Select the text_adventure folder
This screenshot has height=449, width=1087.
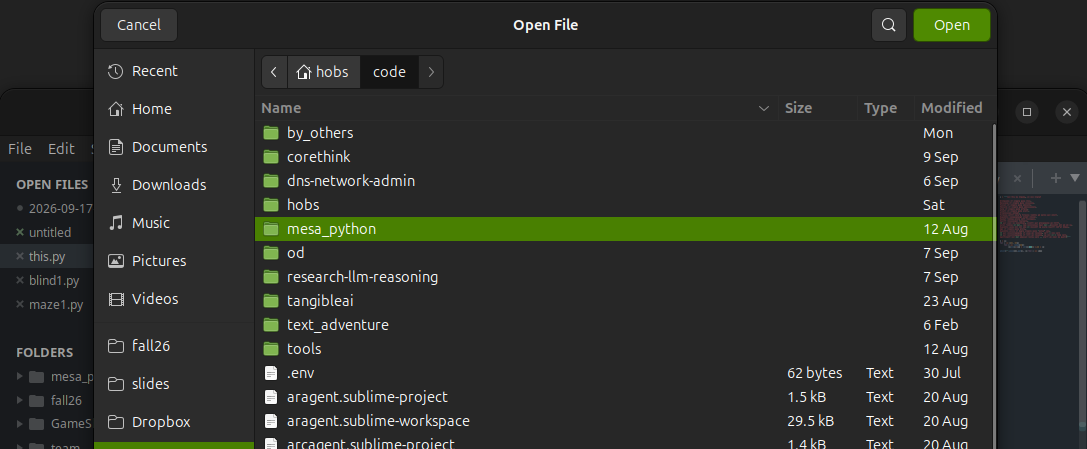coord(625,325)
